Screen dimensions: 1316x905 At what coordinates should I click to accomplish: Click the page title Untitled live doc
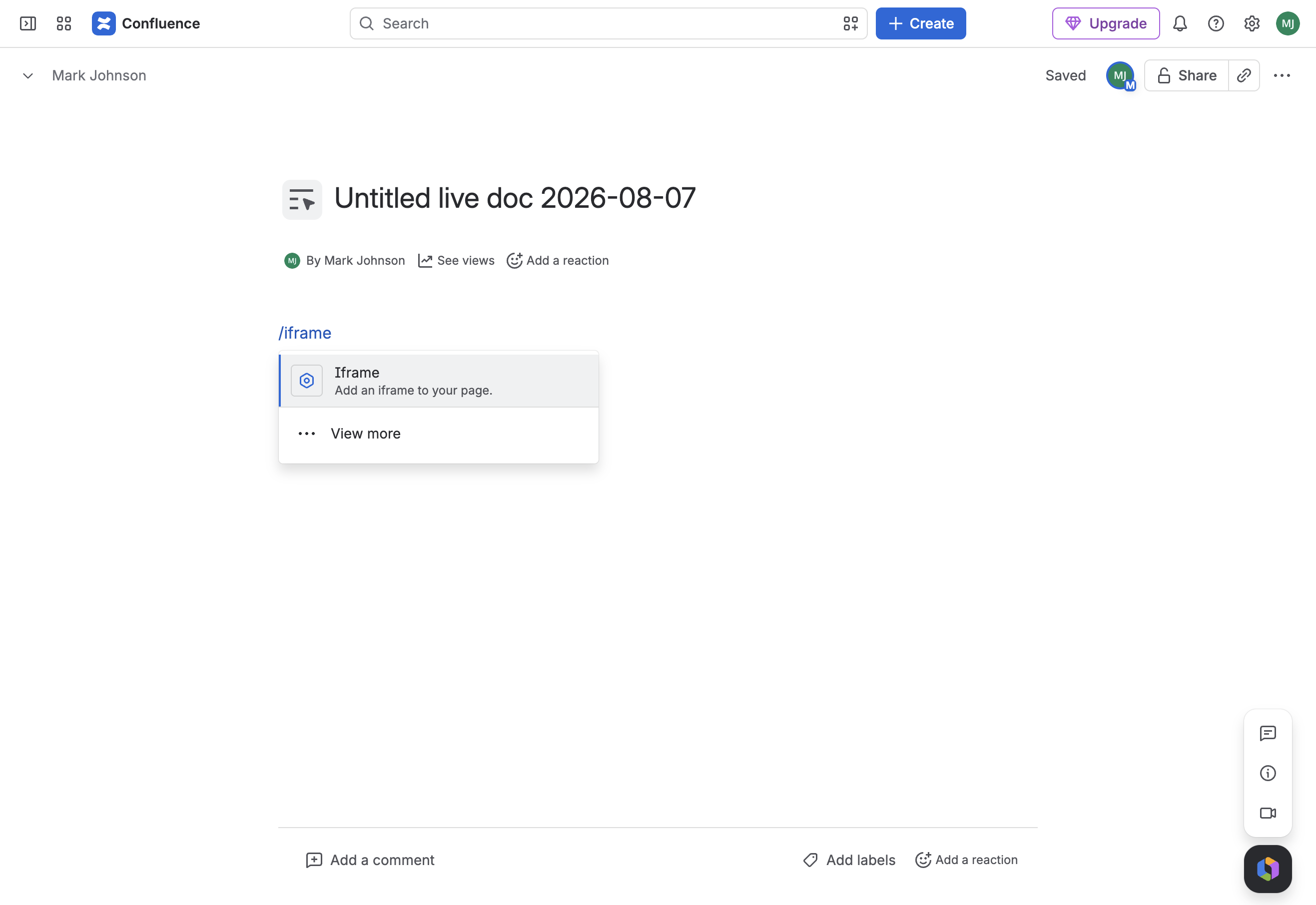(515, 198)
